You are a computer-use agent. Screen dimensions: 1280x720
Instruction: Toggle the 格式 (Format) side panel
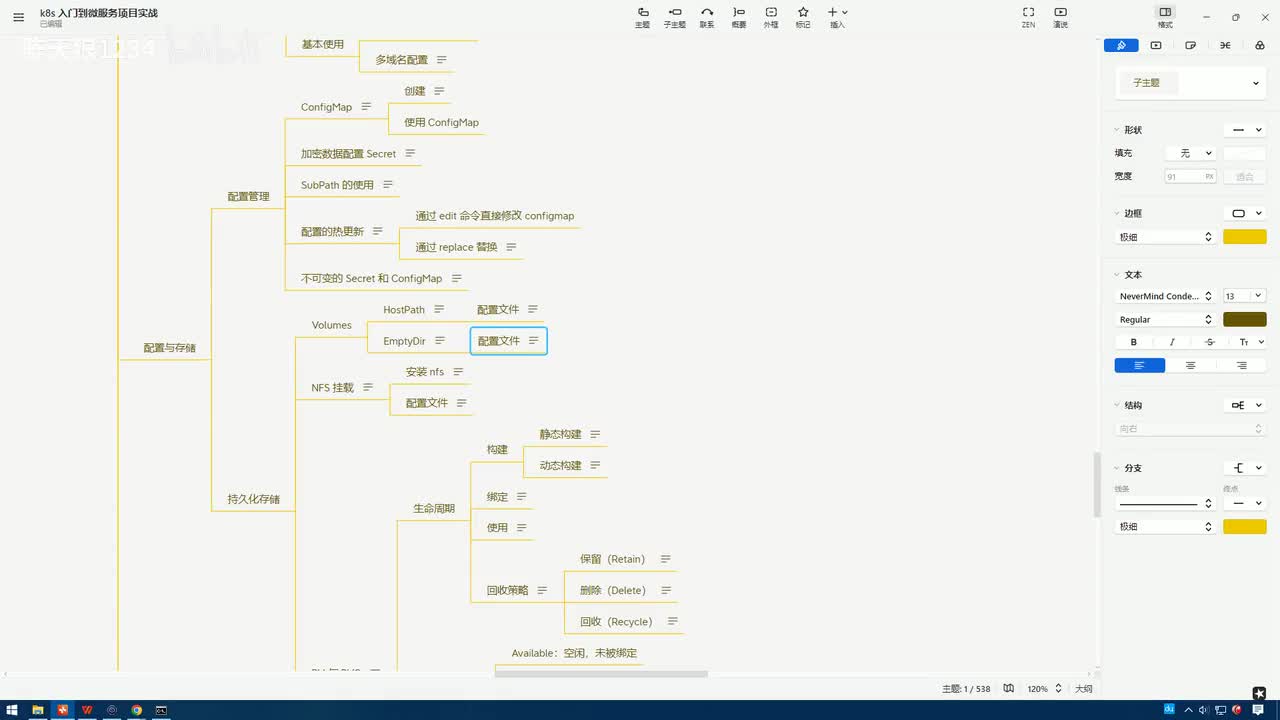click(1165, 17)
